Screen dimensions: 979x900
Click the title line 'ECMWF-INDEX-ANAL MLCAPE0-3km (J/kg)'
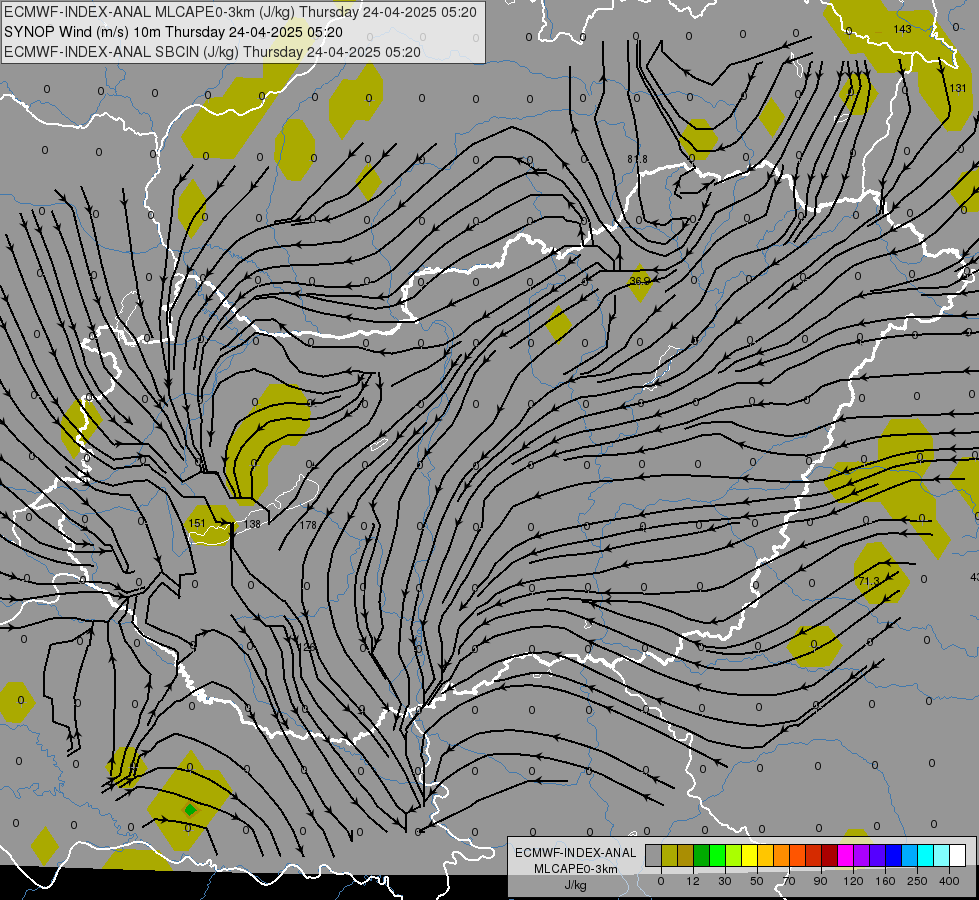pos(240,12)
